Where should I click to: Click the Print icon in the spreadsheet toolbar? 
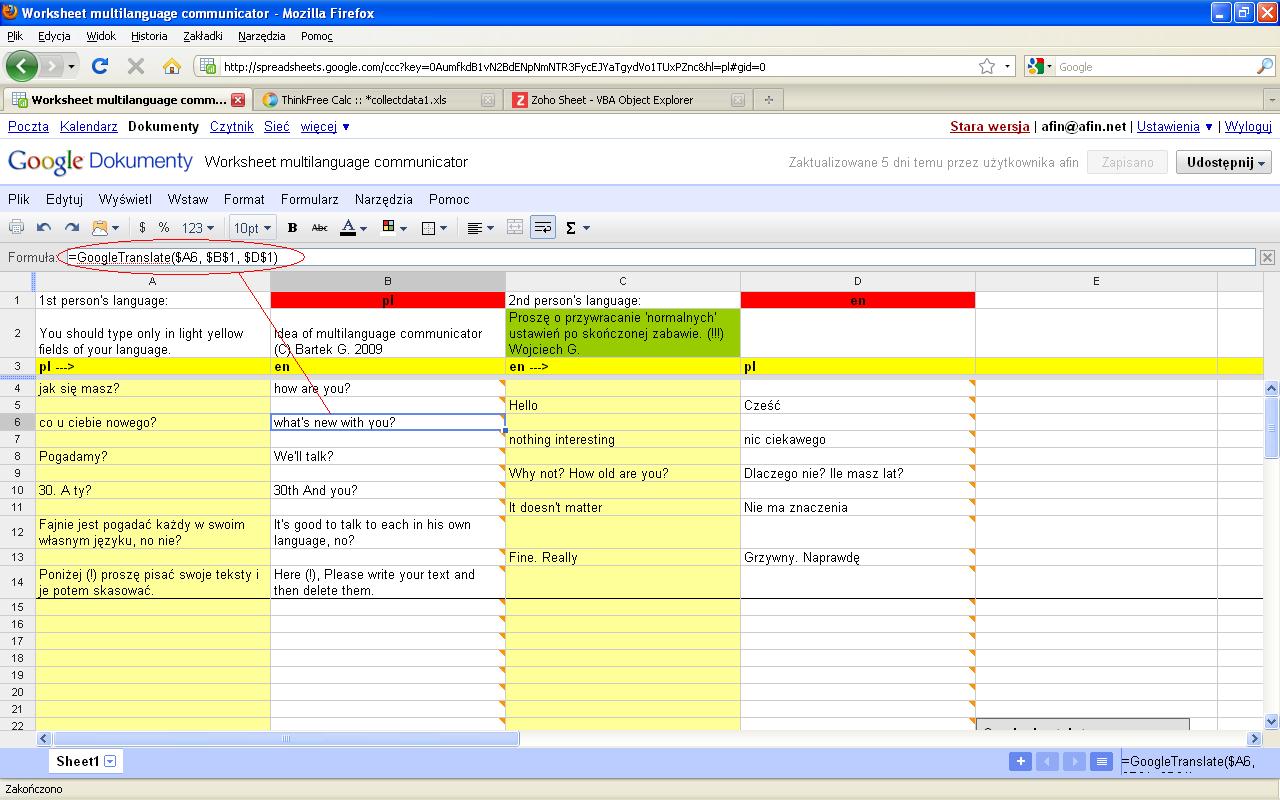tap(16, 228)
